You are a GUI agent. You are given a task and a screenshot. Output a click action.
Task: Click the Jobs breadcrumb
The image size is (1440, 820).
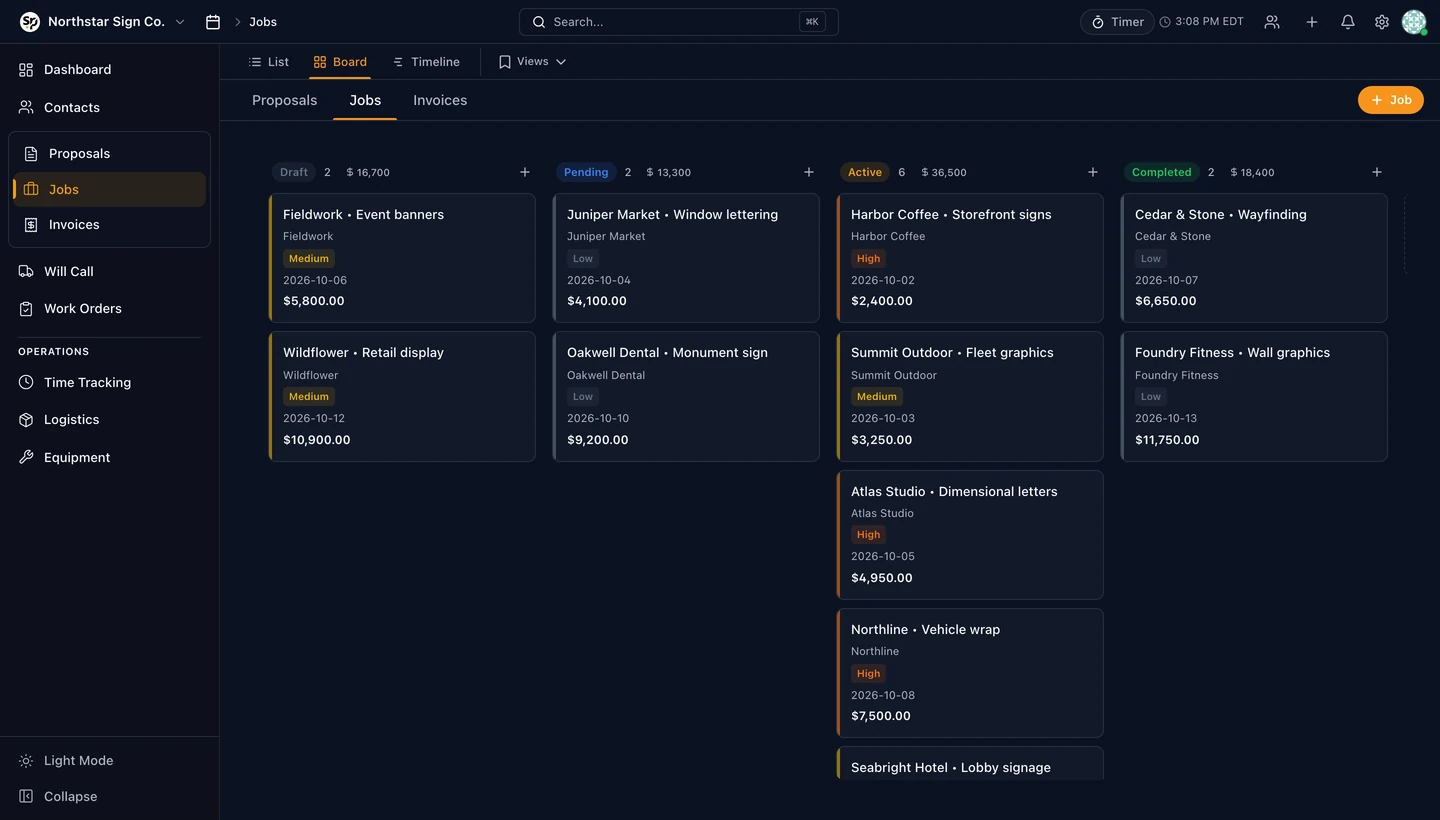(263, 22)
